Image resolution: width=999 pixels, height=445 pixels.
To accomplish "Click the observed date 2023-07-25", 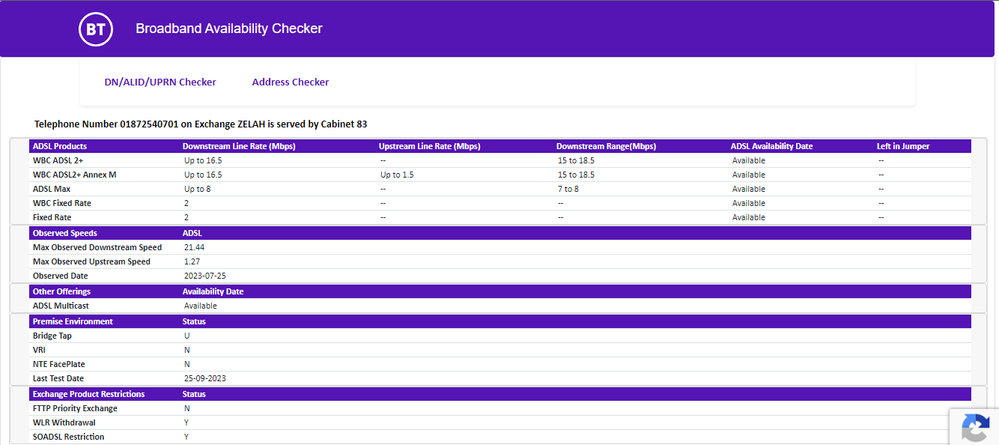I will (205, 276).
